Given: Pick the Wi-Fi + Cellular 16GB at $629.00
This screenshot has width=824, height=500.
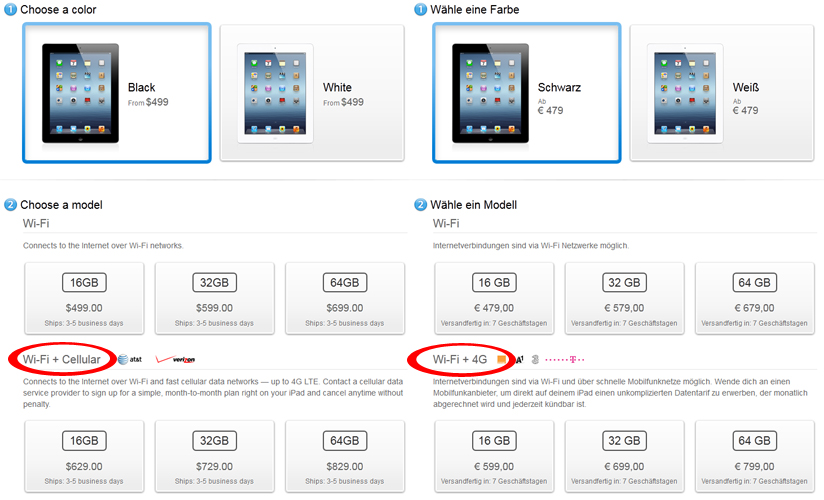Looking at the screenshot, I should (x=84, y=456).
